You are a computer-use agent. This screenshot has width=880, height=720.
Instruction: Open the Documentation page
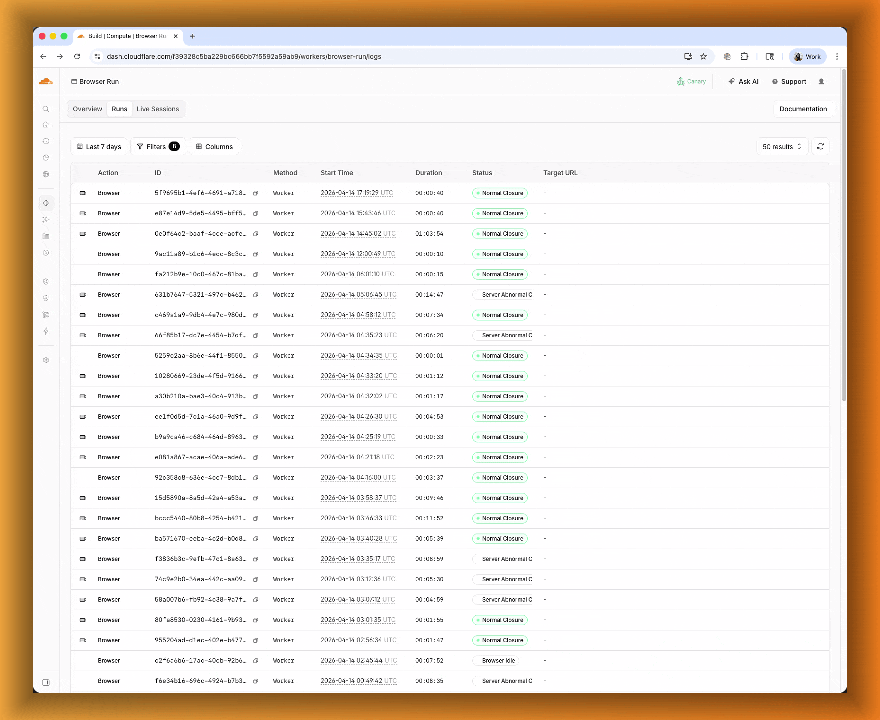(x=803, y=108)
